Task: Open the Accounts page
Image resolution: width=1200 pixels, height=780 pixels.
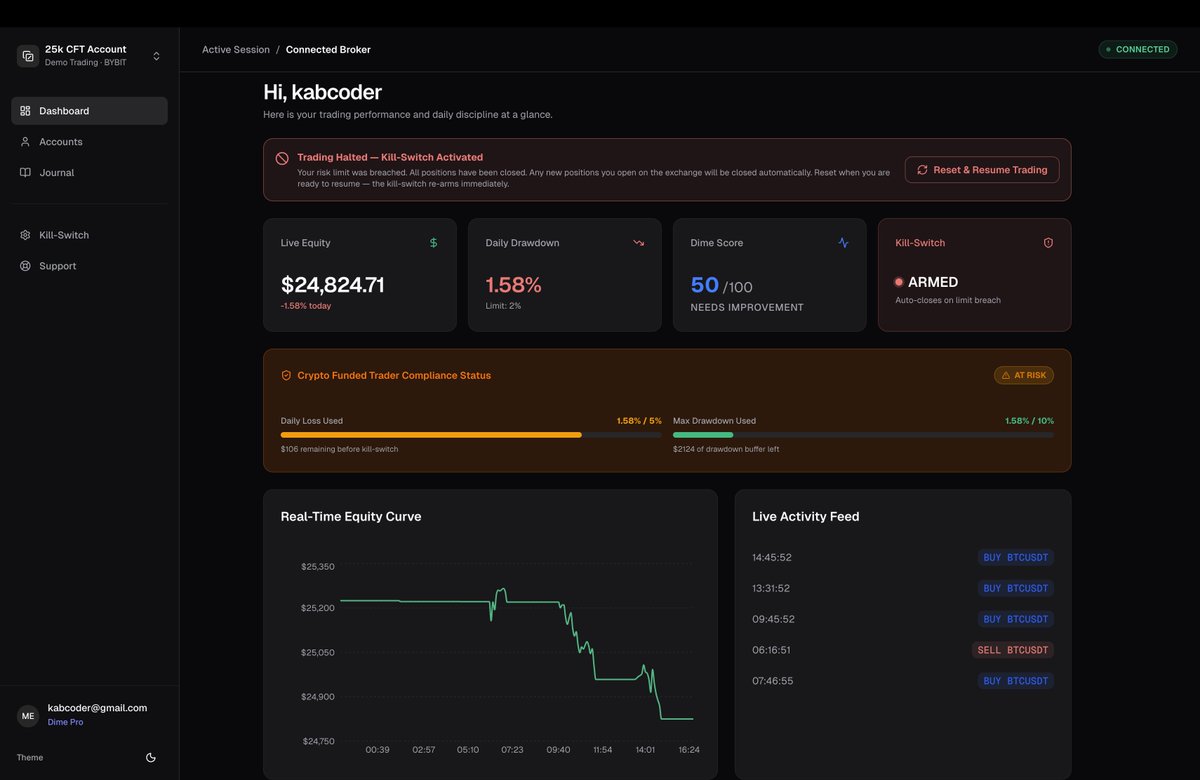Action: [89, 142]
